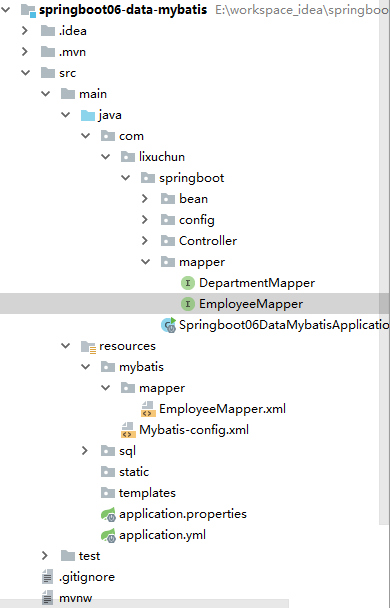Click the .gitignore text file icon
This screenshot has width=390, height=608.
[47, 577]
